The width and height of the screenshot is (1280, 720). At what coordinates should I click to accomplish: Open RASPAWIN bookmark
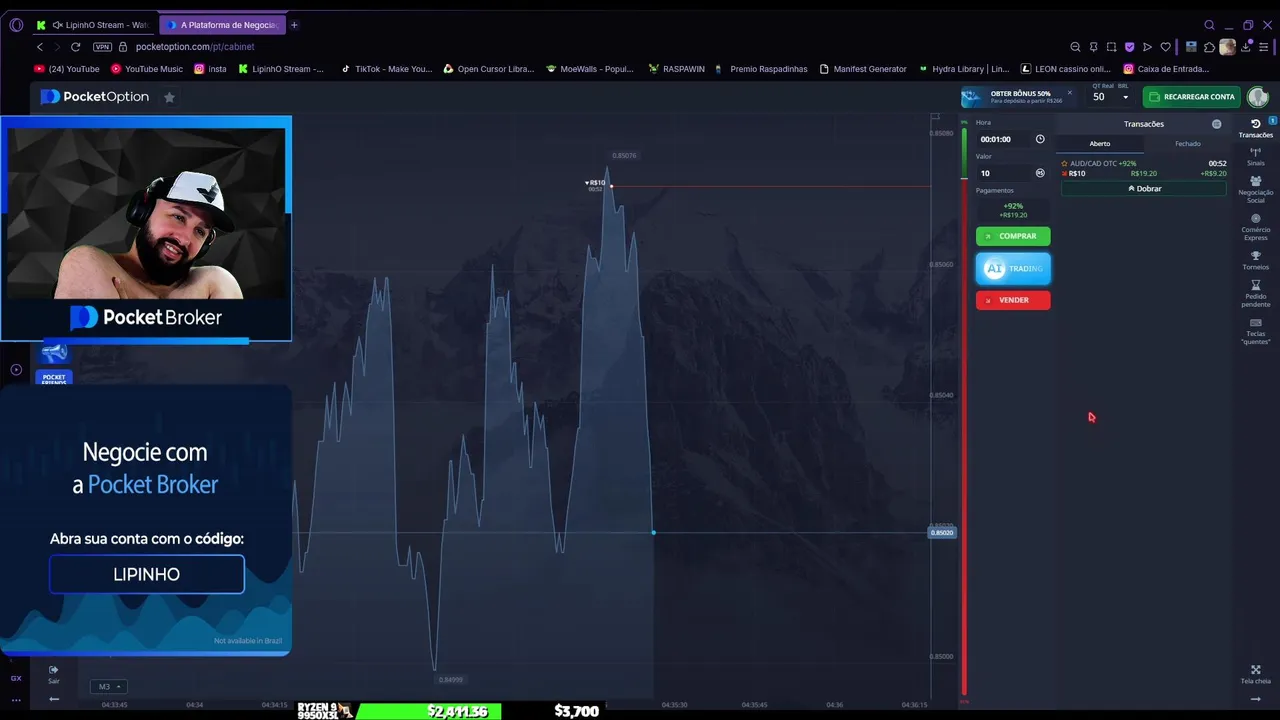click(x=676, y=69)
